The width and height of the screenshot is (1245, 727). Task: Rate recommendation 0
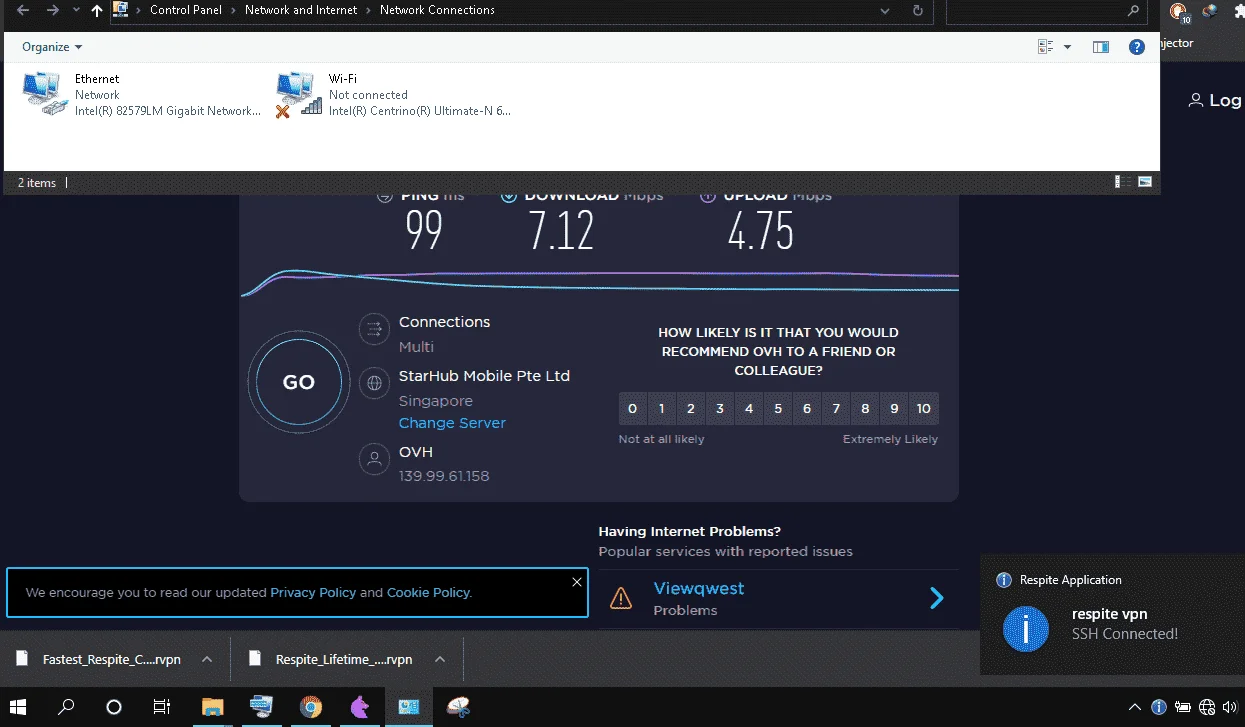[632, 409]
